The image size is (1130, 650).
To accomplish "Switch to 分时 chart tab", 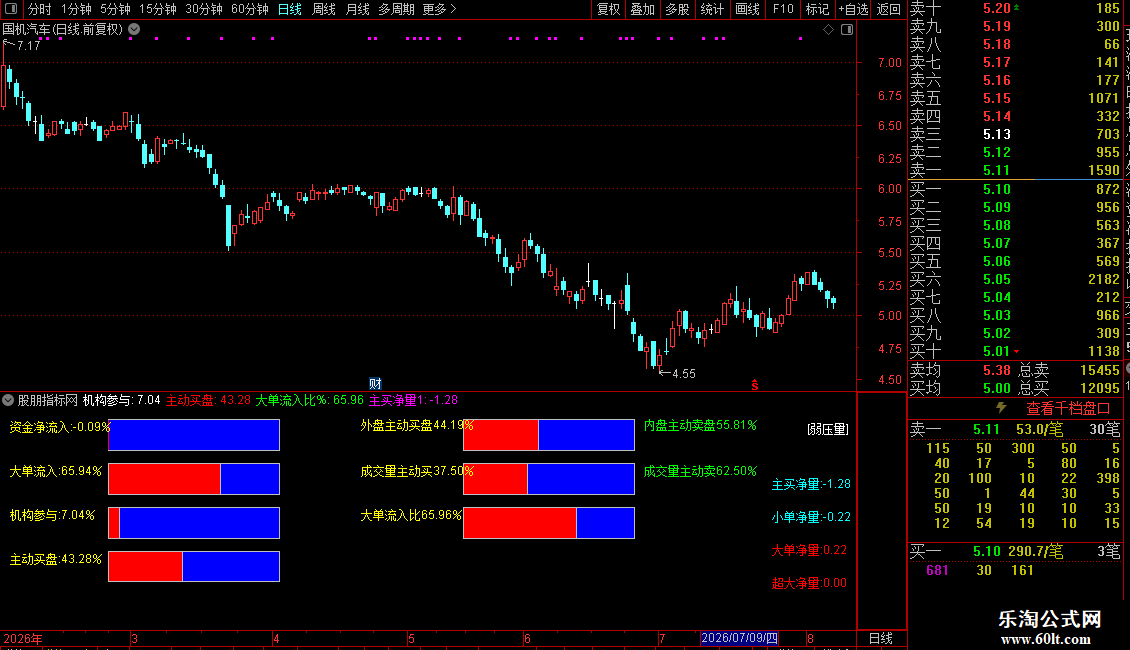I will click(x=40, y=9).
